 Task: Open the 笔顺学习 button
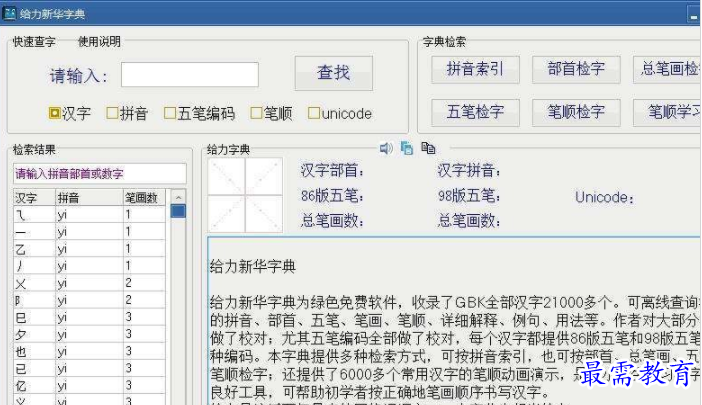667,112
